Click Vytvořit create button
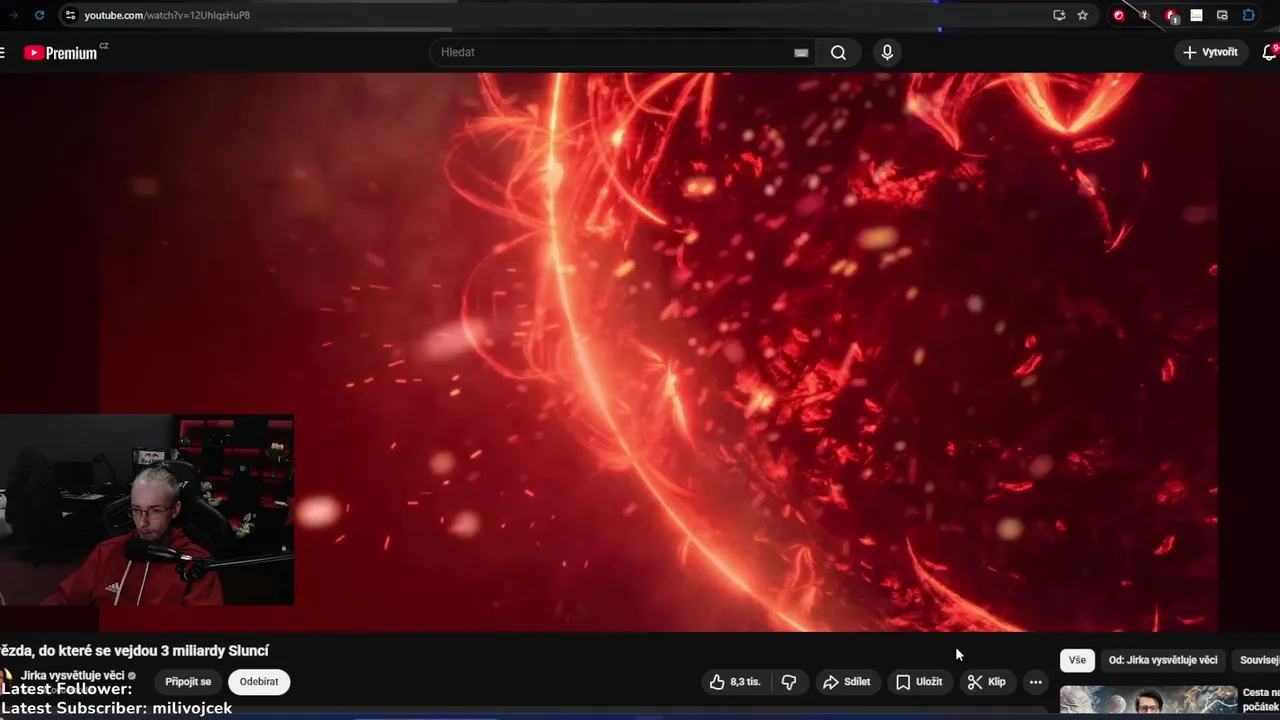Viewport: 1280px width, 720px height. tap(1211, 52)
